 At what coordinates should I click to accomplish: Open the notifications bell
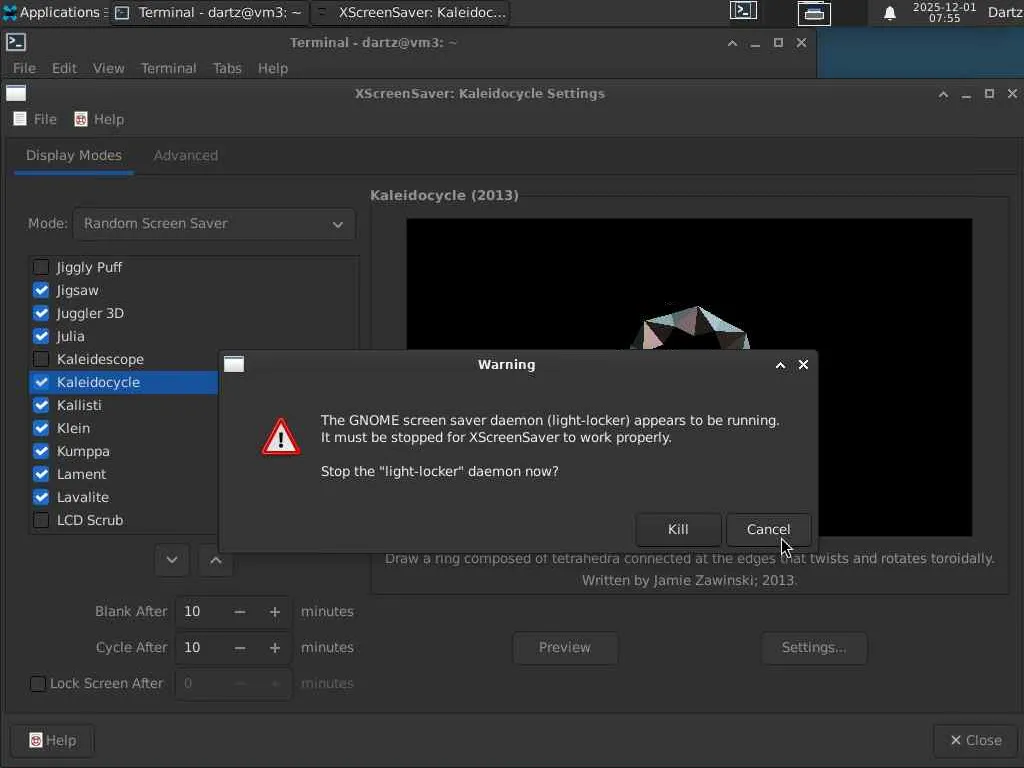[x=889, y=13]
